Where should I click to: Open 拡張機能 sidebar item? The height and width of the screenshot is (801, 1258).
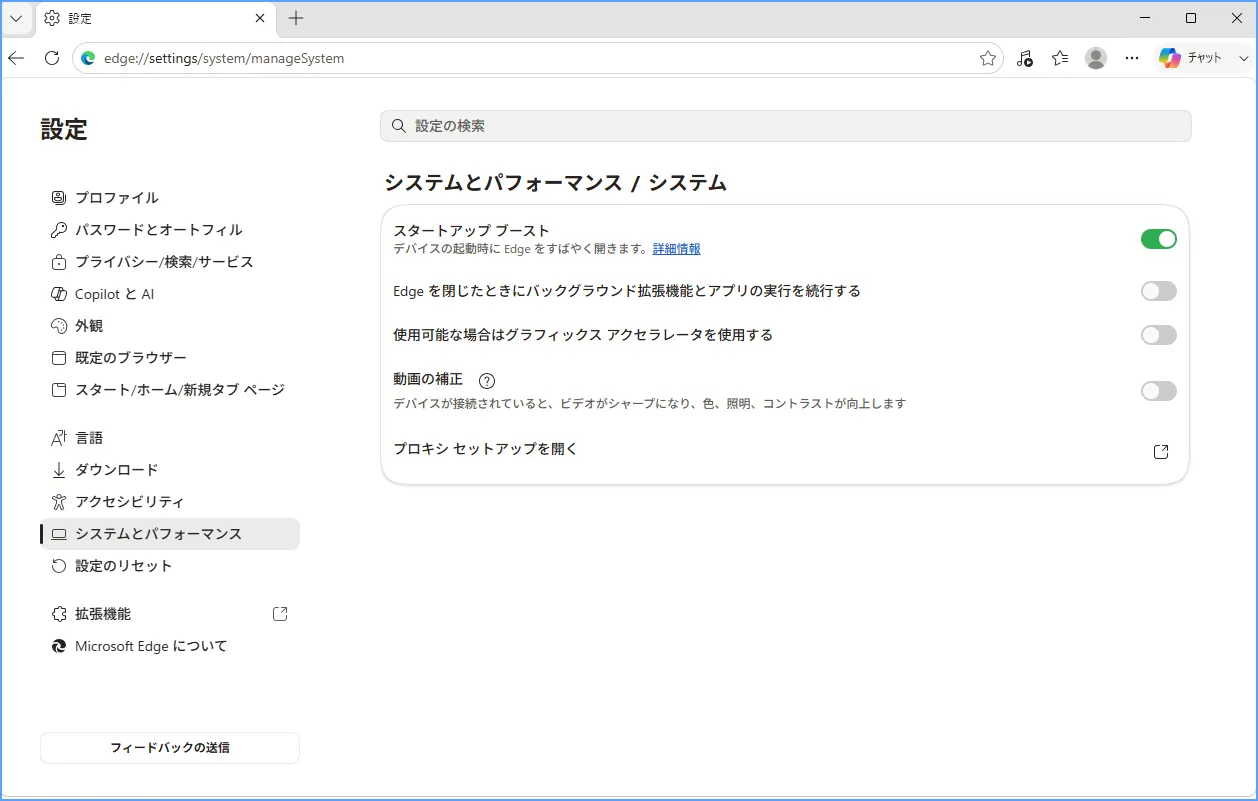170,614
